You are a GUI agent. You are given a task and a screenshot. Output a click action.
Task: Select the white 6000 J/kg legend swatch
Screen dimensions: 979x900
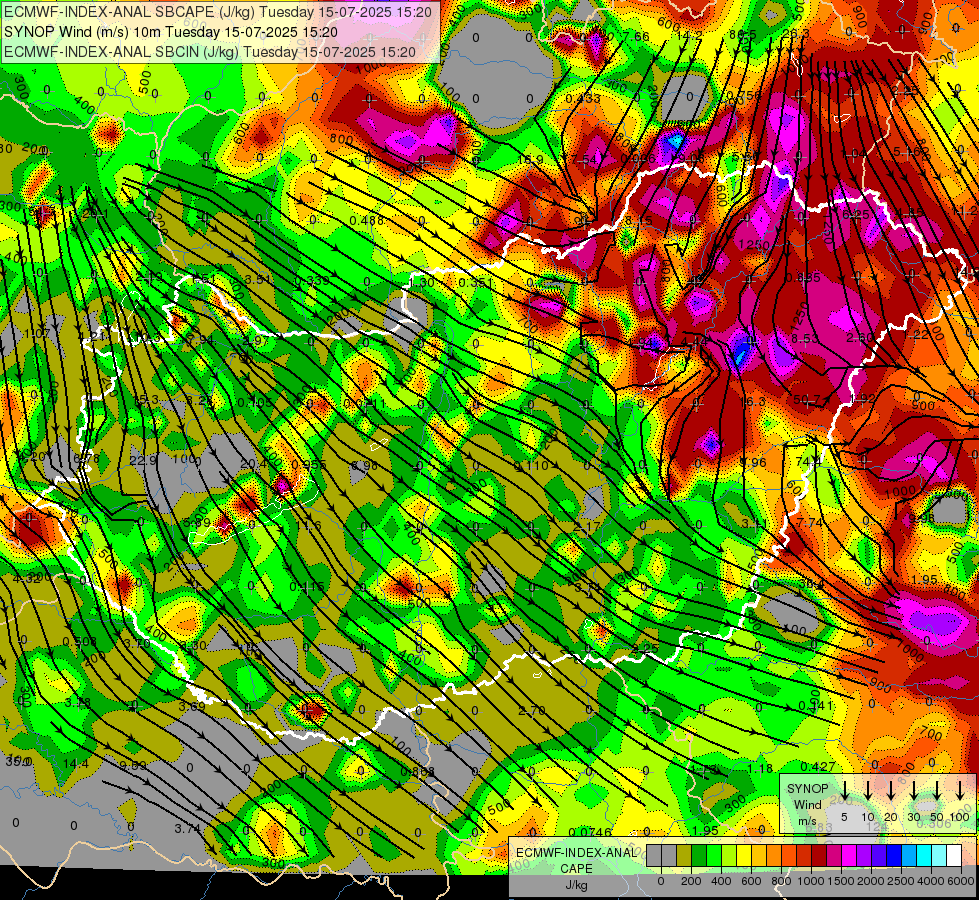tap(954, 855)
